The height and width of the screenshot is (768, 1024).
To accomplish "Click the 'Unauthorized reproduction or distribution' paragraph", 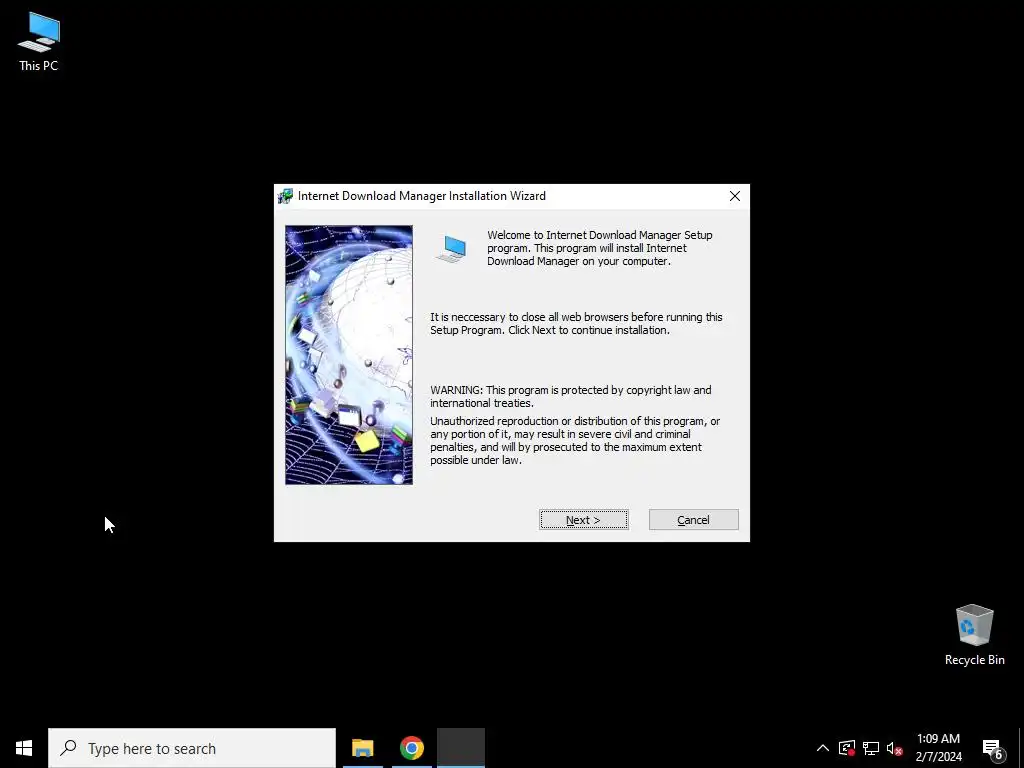I will 575,441.
